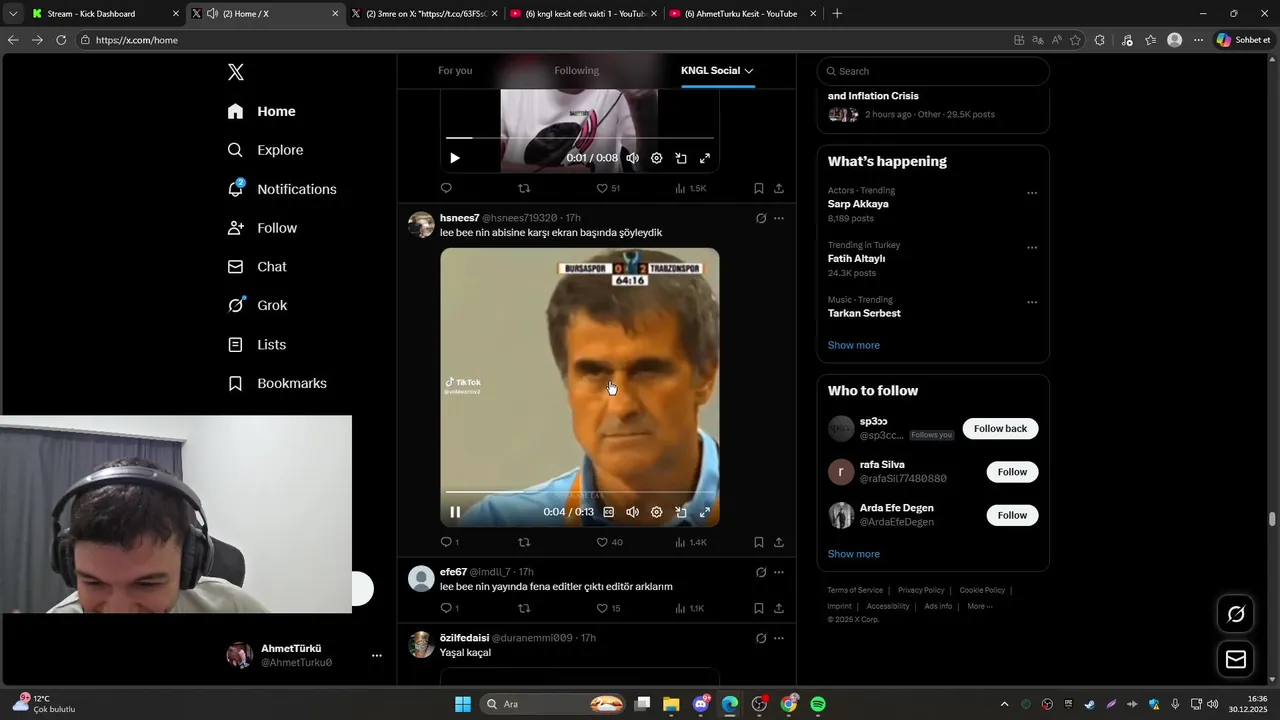Open options for Tarkan Serbest trend
Image resolution: width=1280 pixels, height=720 pixels.
point(1032,302)
